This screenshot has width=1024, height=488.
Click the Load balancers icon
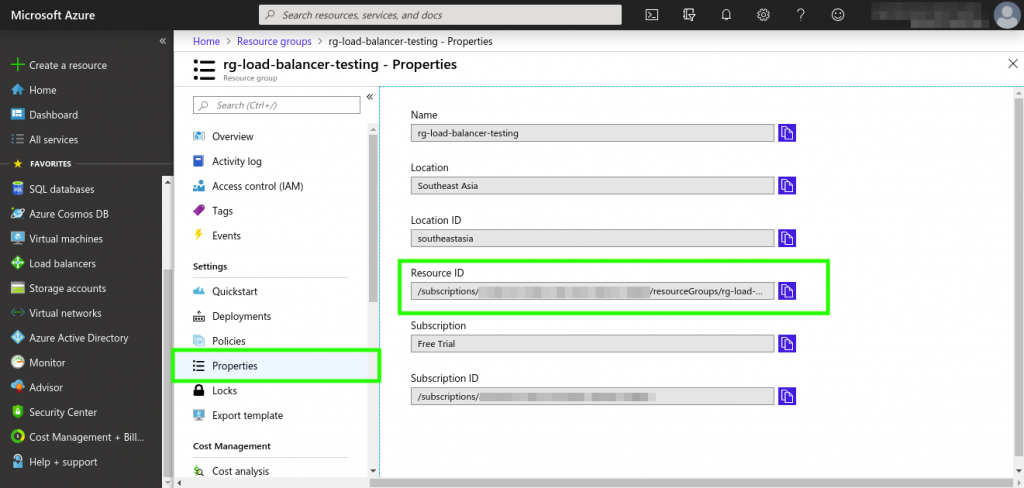click(18, 264)
